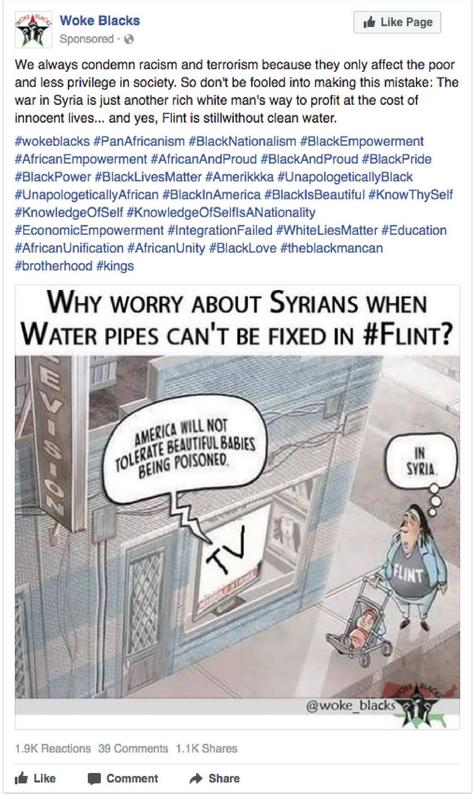Click the Comment button text
Screen dimensions: 475x800
pyautogui.click(x=132, y=779)
